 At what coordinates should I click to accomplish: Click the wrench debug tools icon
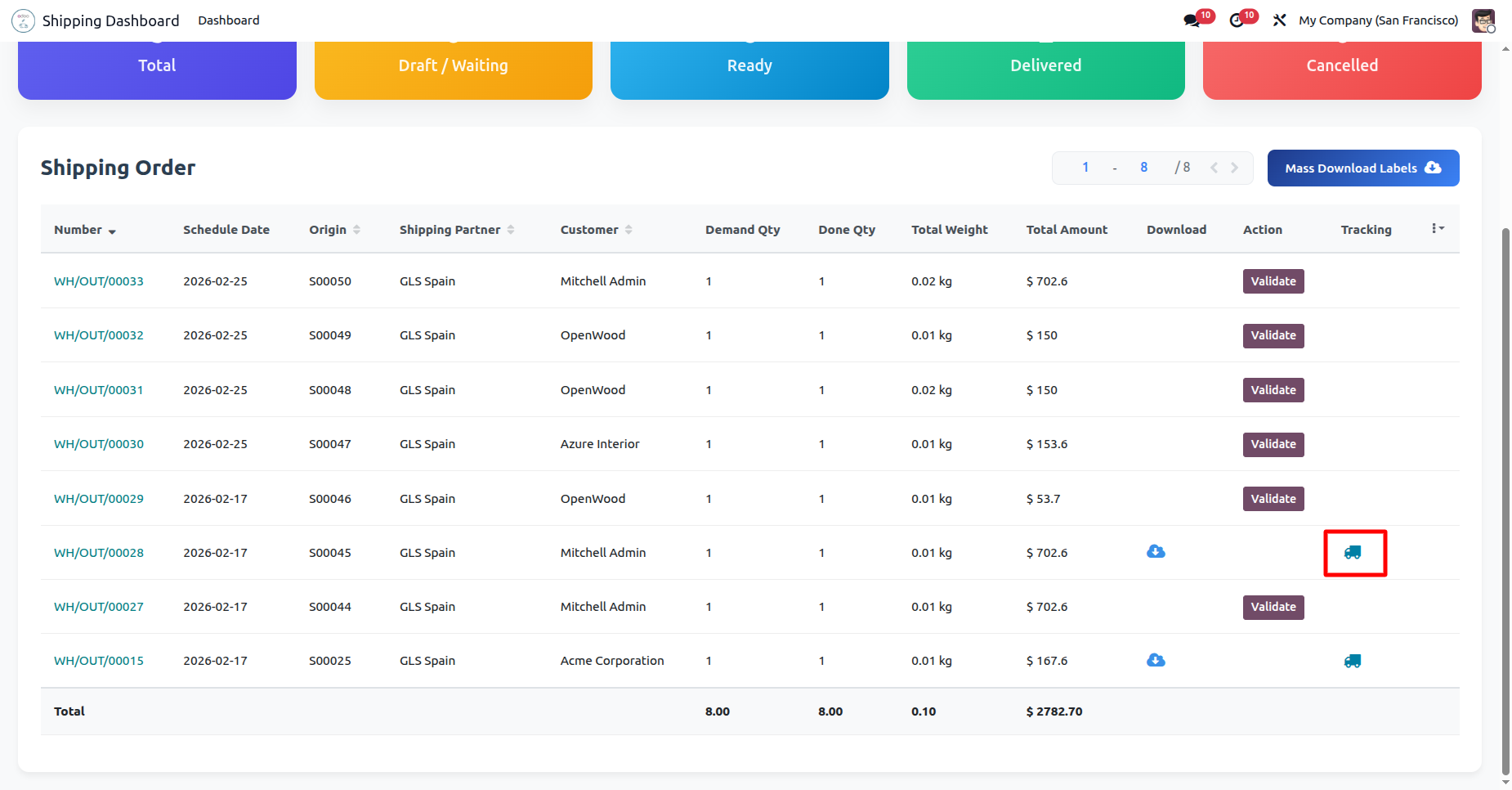1279,20
